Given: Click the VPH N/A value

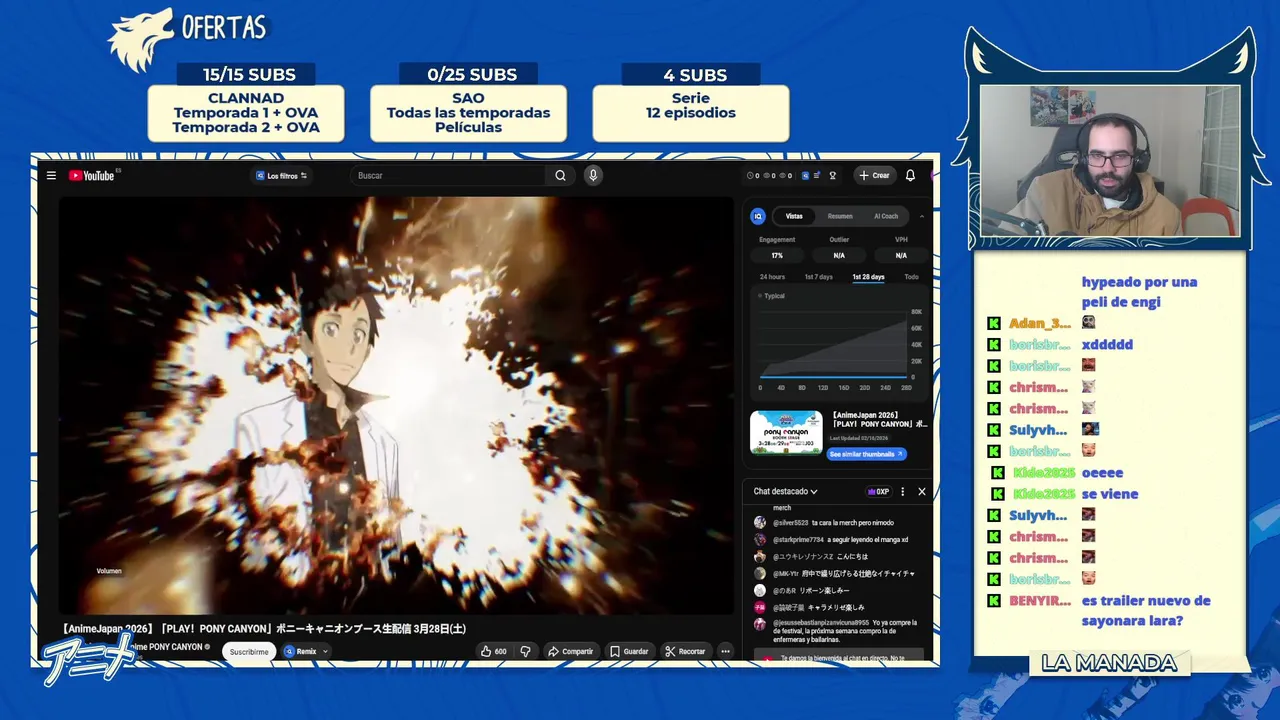Looking at the screenshot, I should click(x=901, y=256).
